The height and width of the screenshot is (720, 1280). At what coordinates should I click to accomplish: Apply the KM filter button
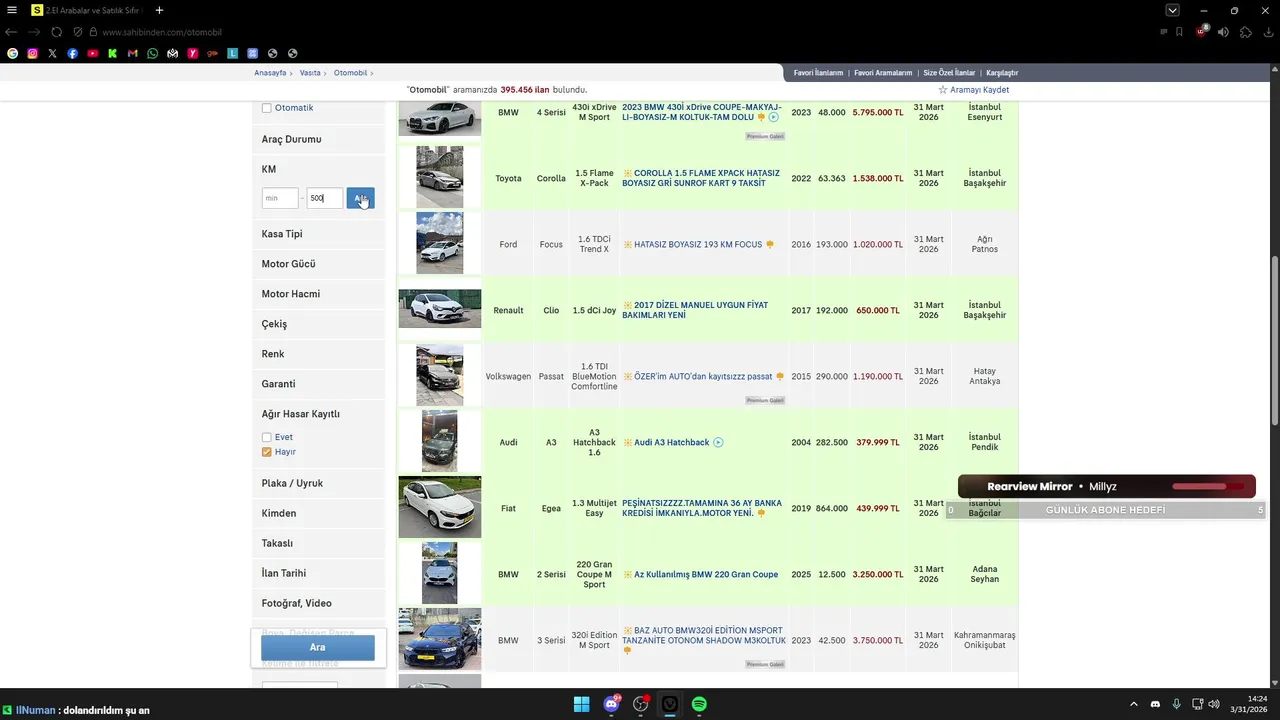[360, 198]
